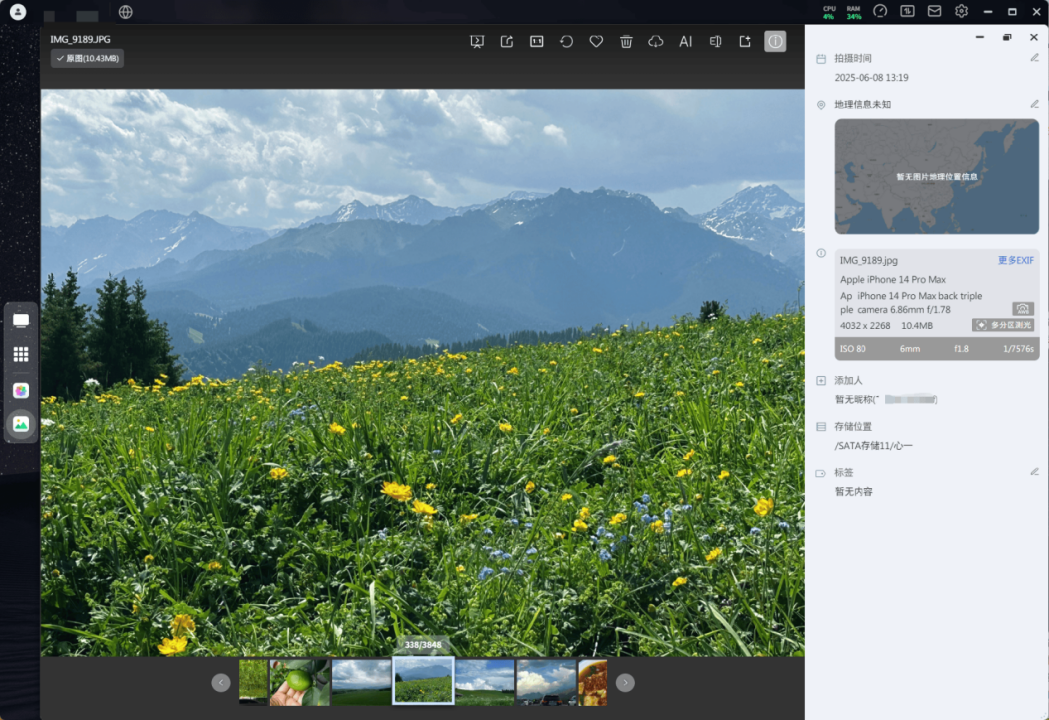Click the map location preview

pos(936,176)
